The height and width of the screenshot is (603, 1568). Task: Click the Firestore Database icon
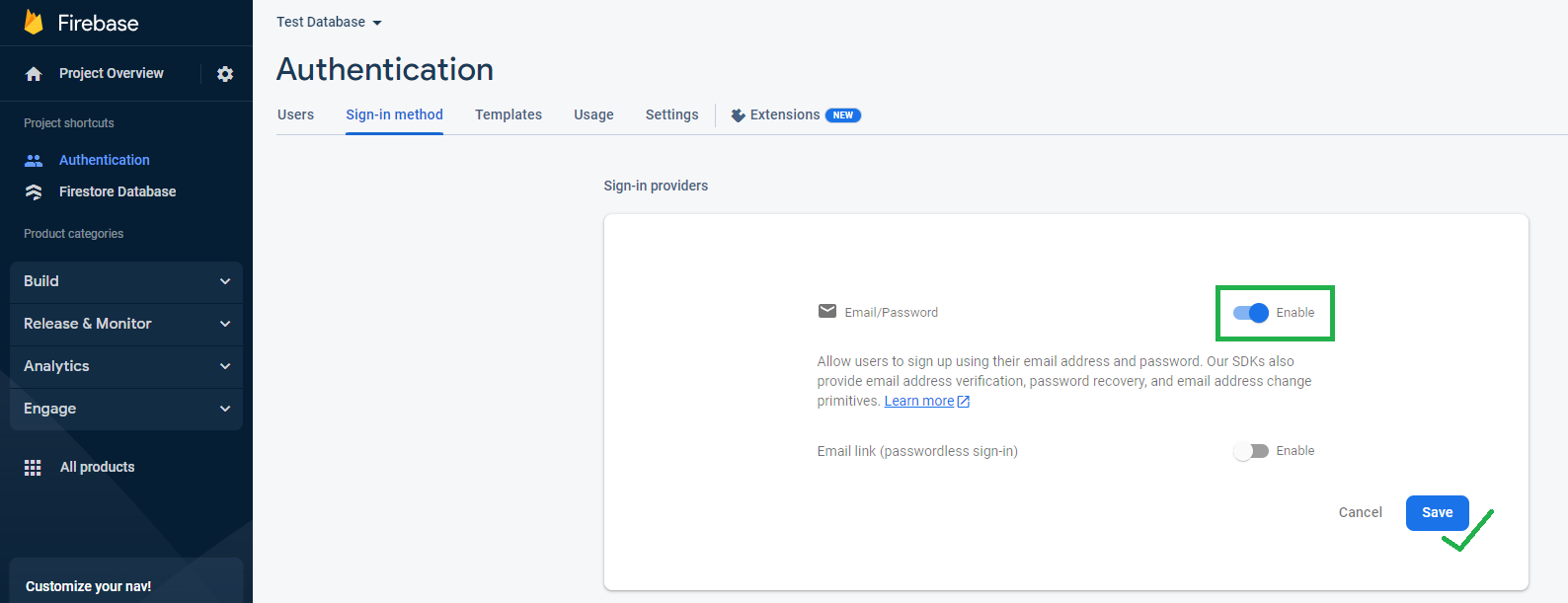click(x=34, y=191)
